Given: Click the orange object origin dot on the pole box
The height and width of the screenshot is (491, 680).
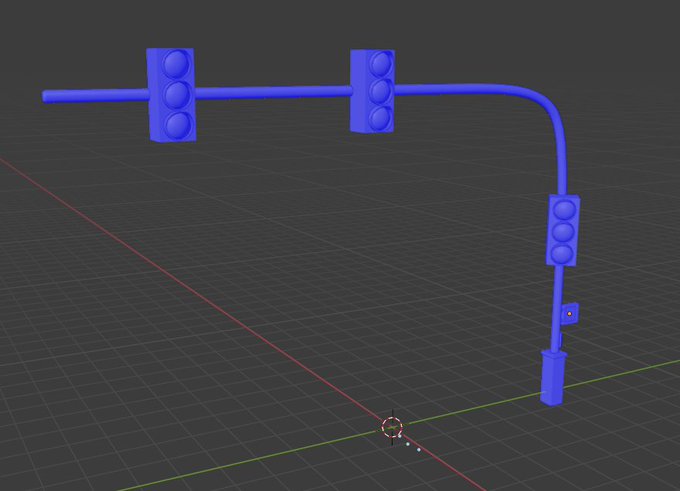Looking at the screenshot, I should pyautogui.click(x=569, y=314).
